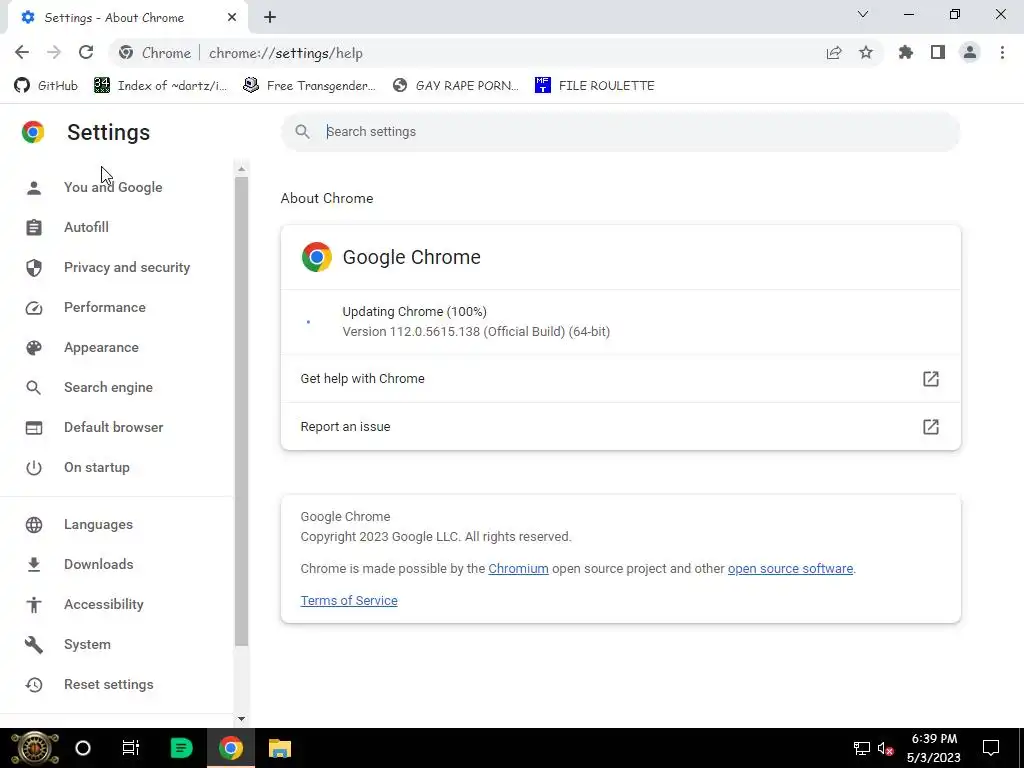
Task: Click the Performance gauge icon
Action: [x=34, y=308]
